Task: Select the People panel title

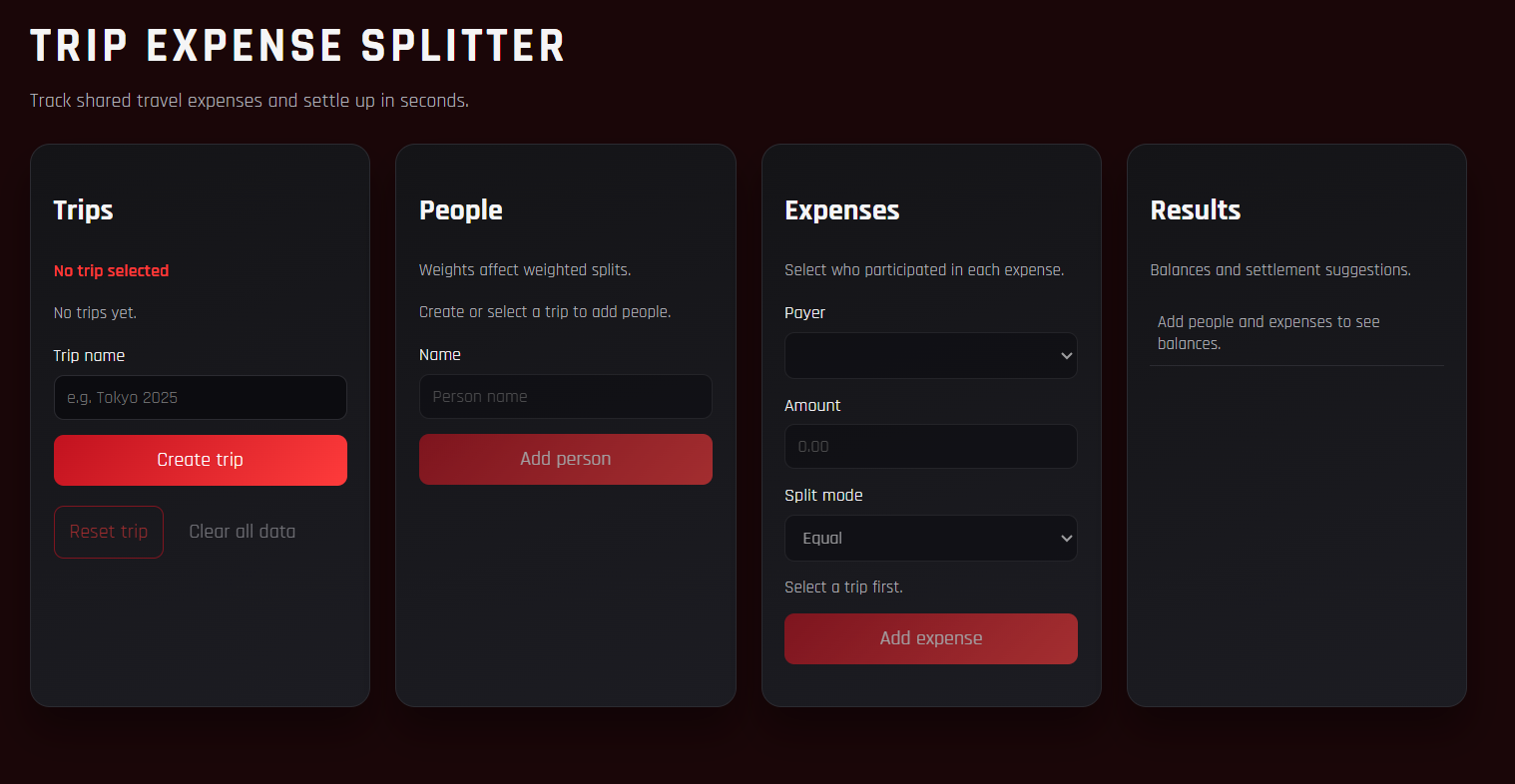Action: point(461,210)
